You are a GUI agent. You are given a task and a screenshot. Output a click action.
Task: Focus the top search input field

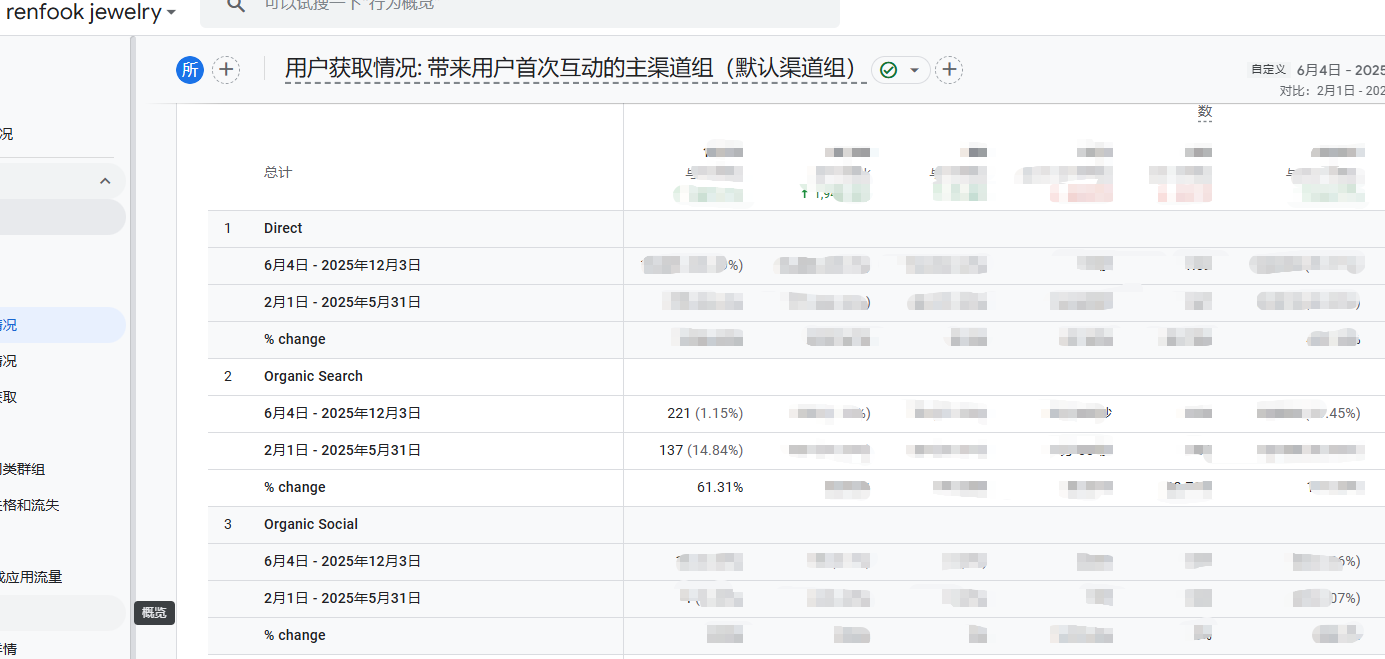[x=520, y=6]
